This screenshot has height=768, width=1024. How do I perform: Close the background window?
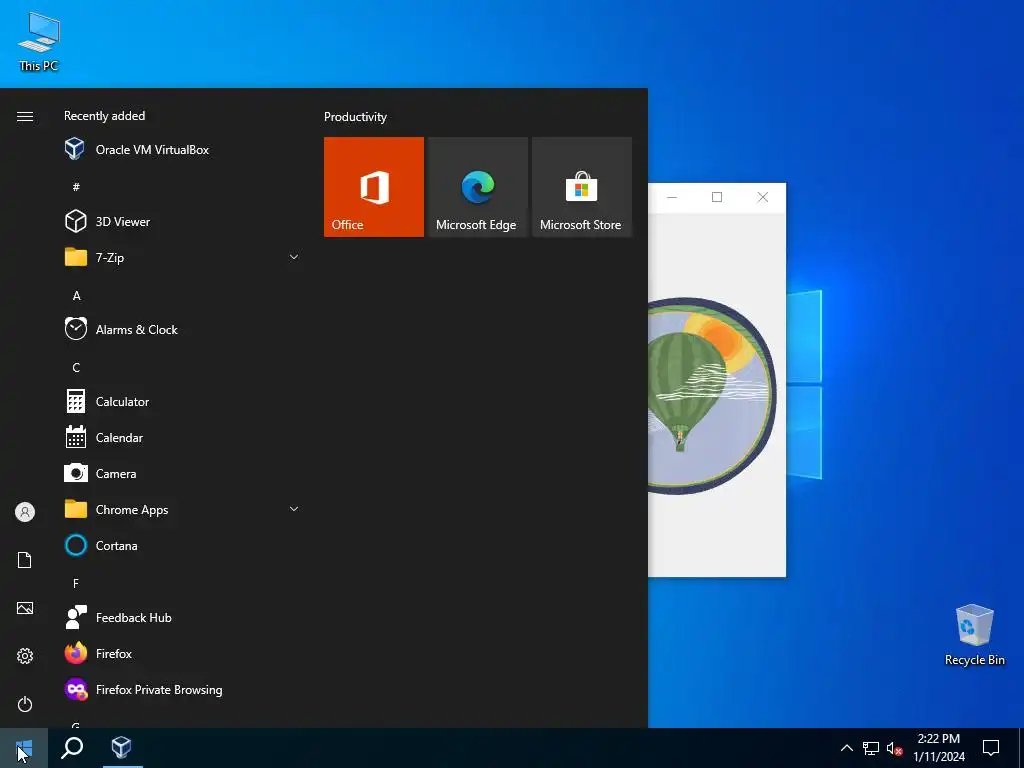[763, 197]
